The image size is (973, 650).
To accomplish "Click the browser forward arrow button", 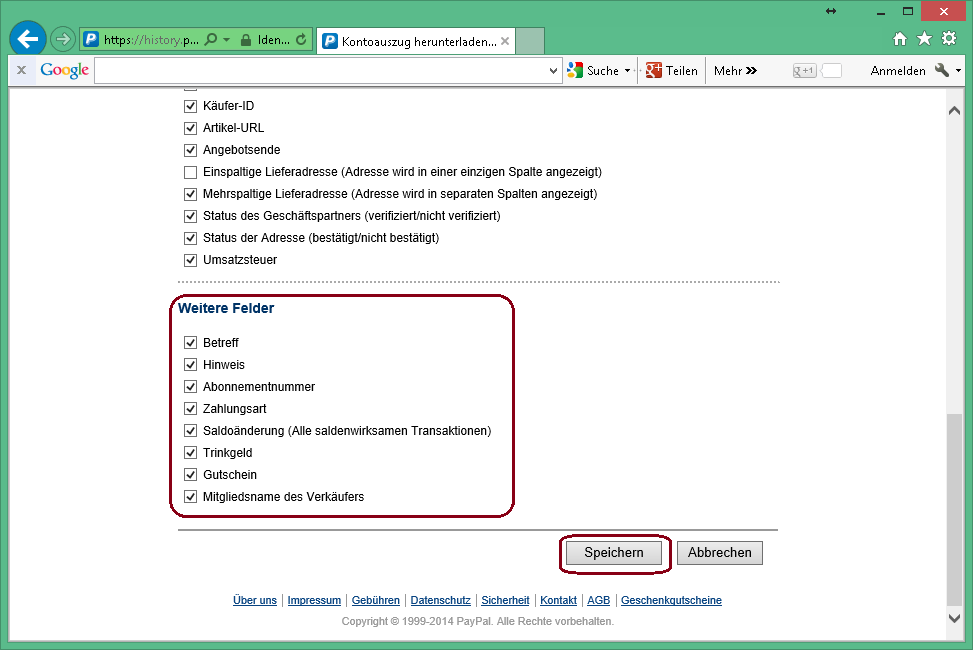I will (x=63, y=40).
